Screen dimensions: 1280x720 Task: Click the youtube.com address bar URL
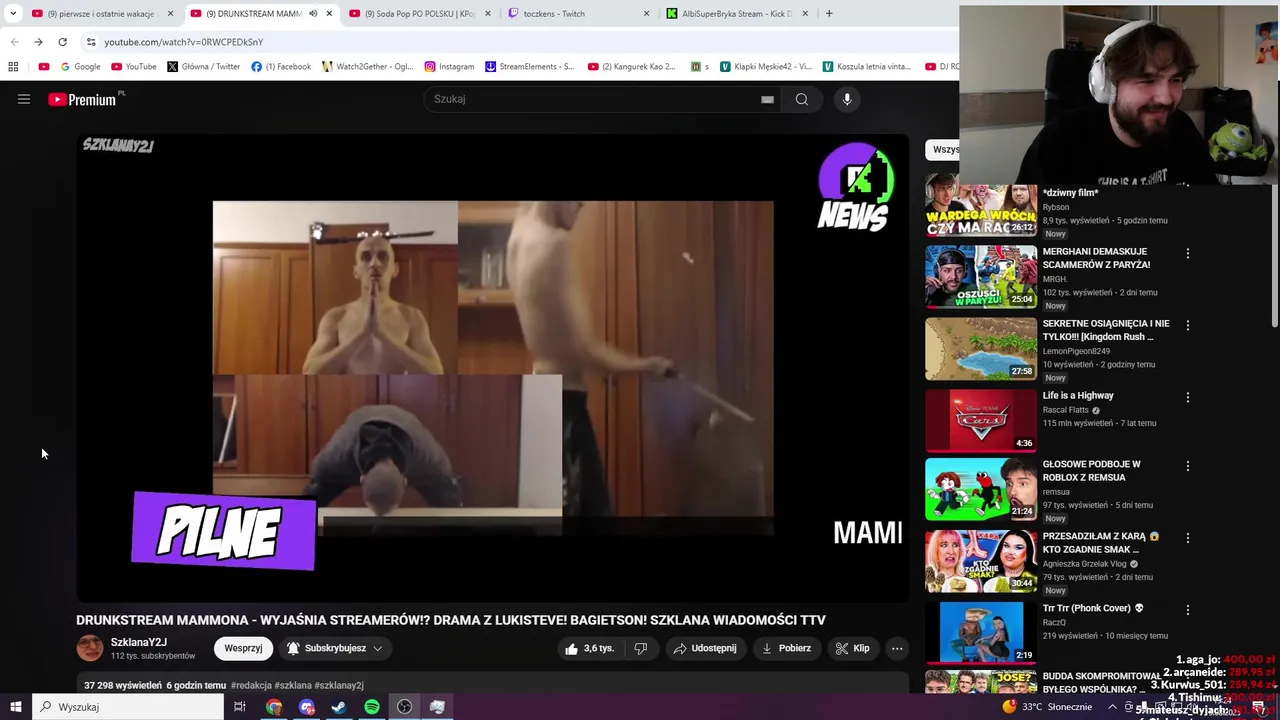(184, 42)
